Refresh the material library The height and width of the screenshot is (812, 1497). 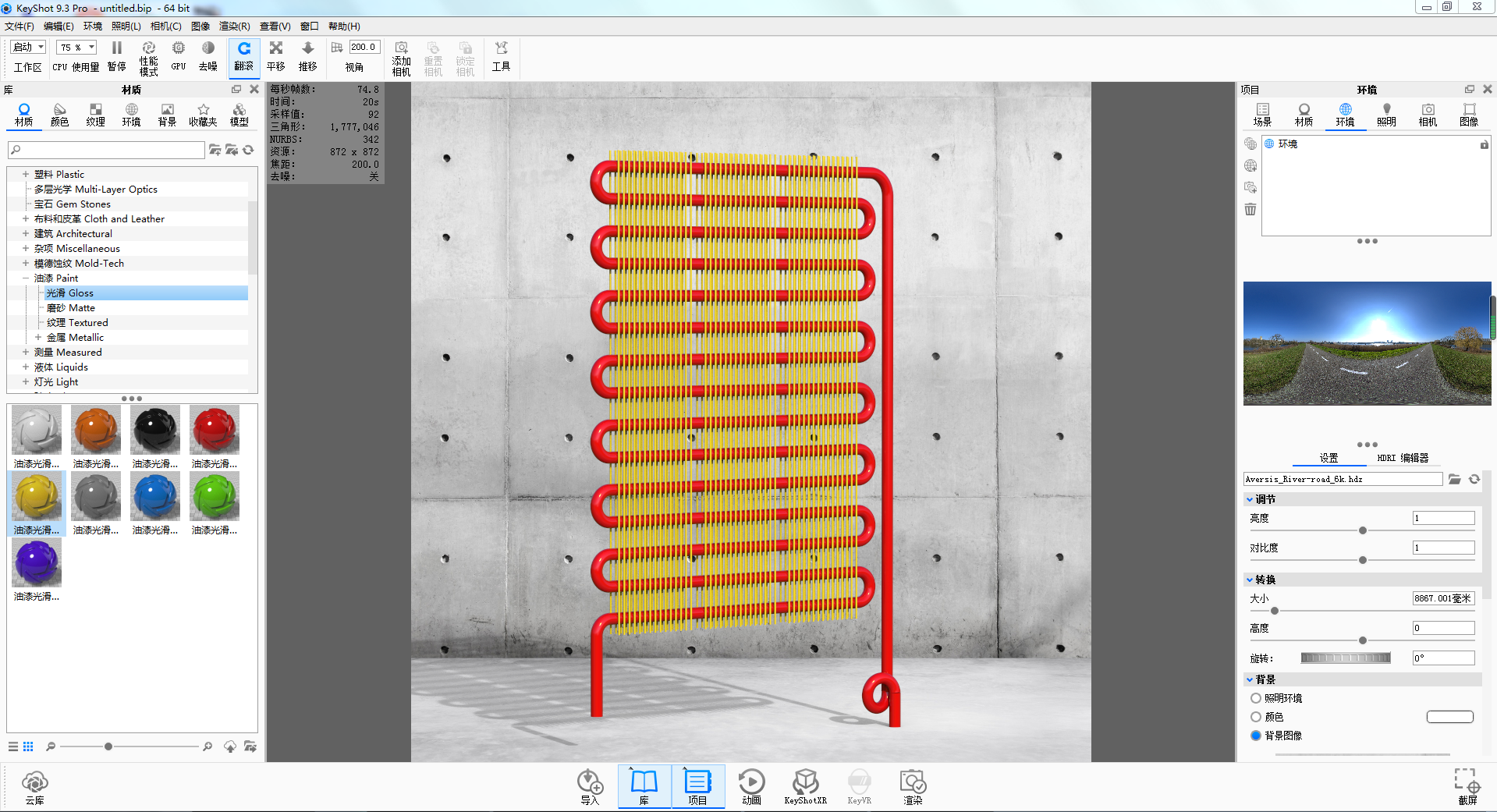coord(248,150)
